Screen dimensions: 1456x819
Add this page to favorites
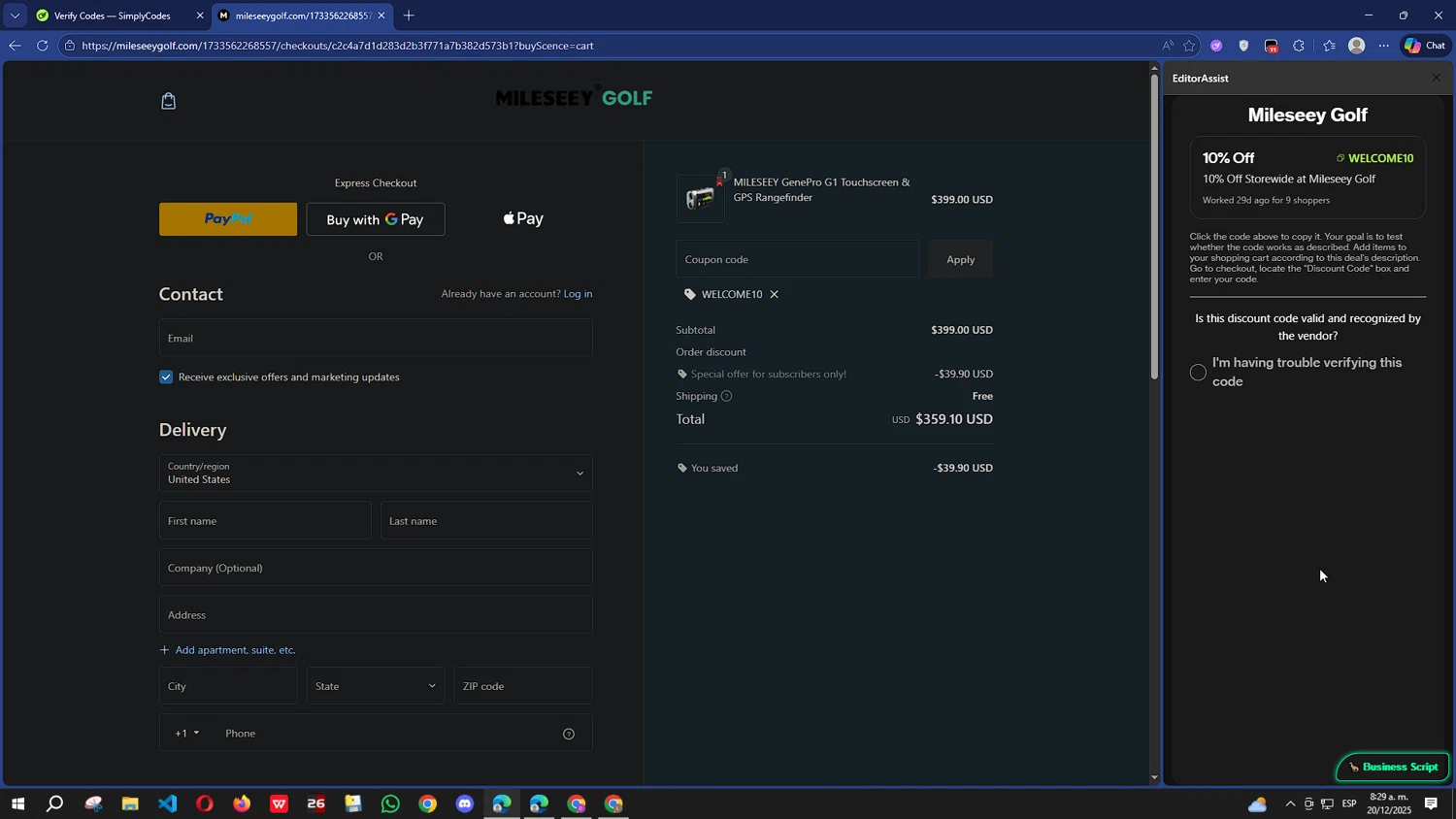1189,46
